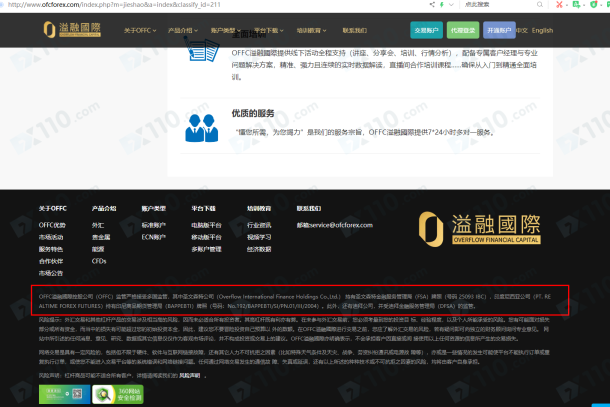The image size is (610, 407).
Task: Expand the 关于OFFC header menu
Action: [x=140, y=30]
